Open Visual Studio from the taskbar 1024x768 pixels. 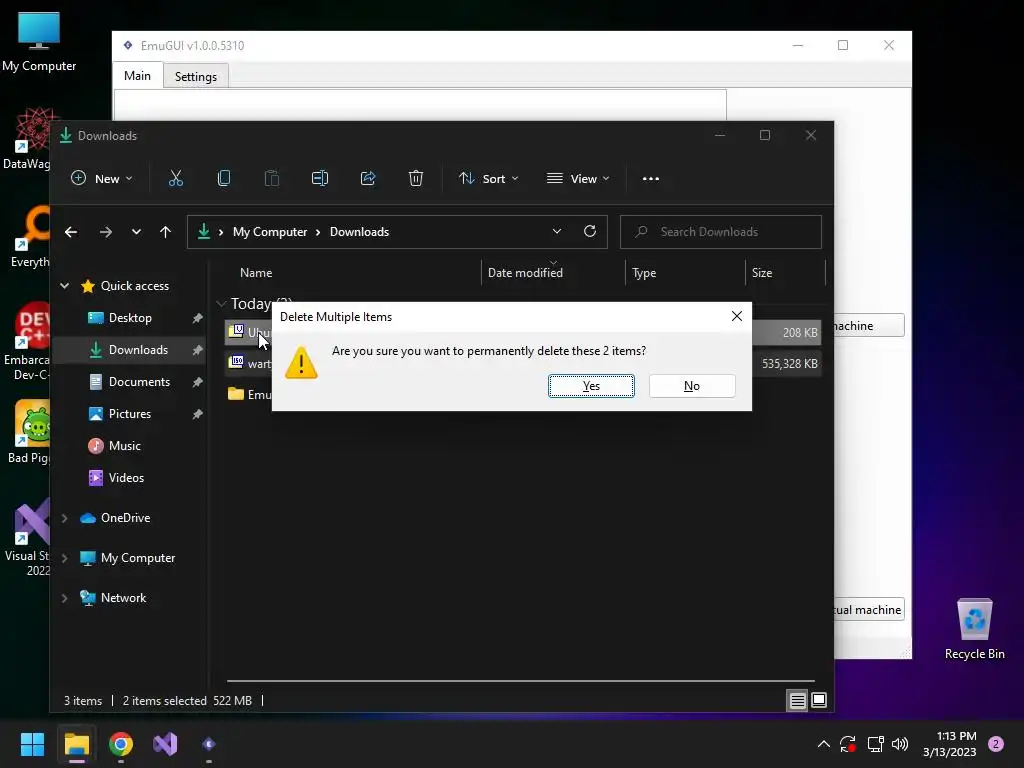click(165, 744)
